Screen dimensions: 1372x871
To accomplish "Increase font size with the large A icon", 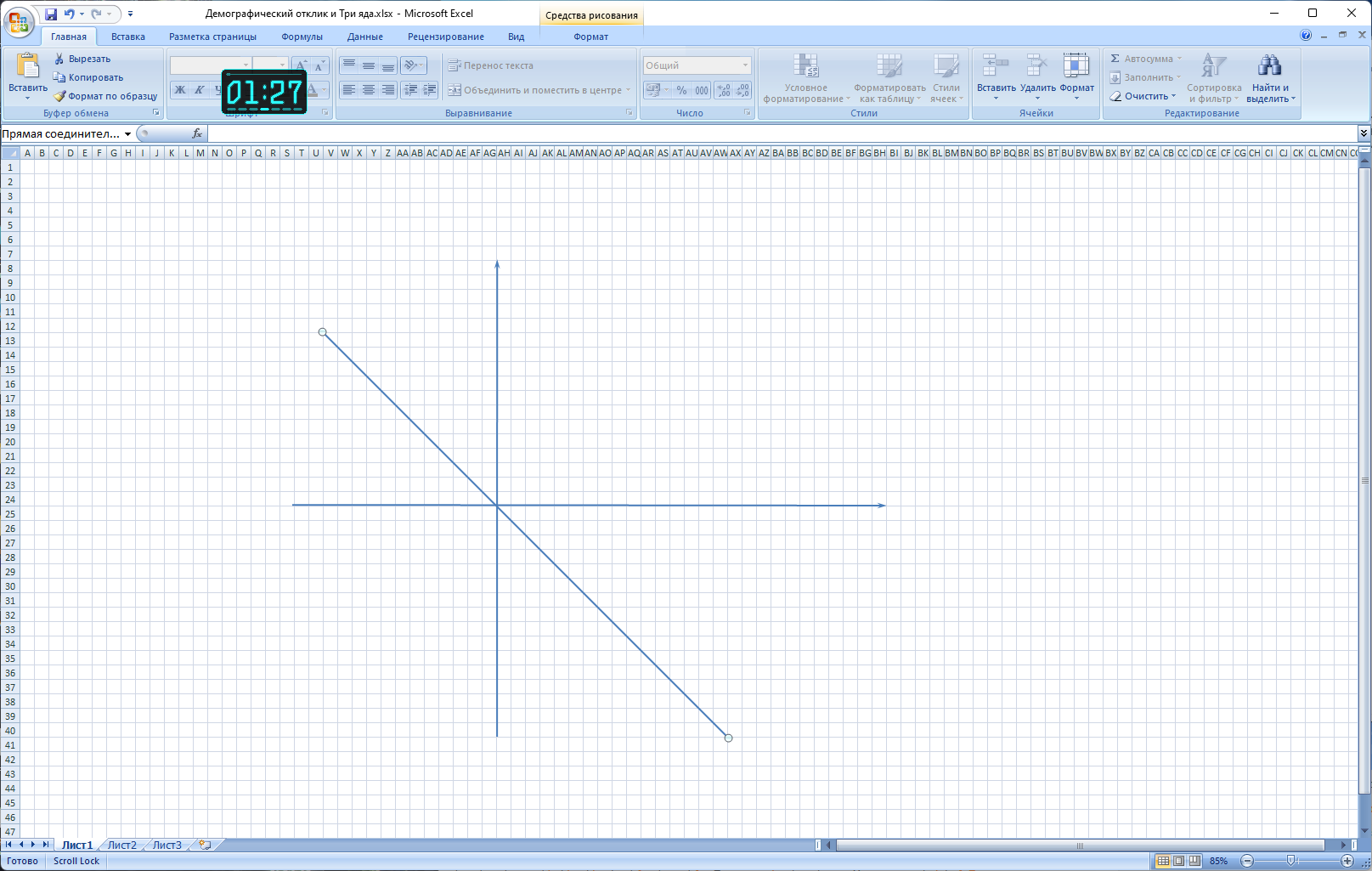I will tap(301, 65).
